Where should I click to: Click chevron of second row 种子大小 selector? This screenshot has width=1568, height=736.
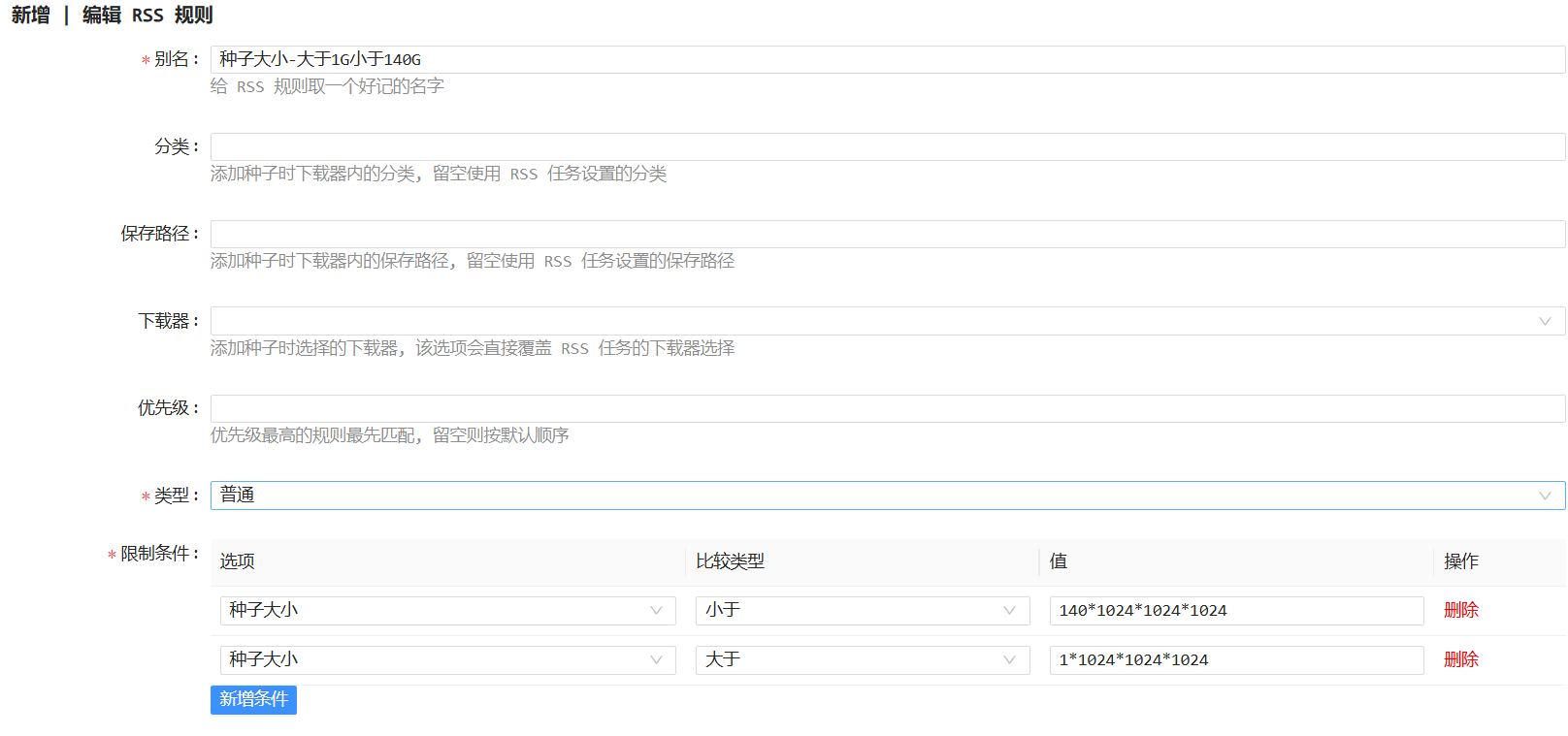656,659
